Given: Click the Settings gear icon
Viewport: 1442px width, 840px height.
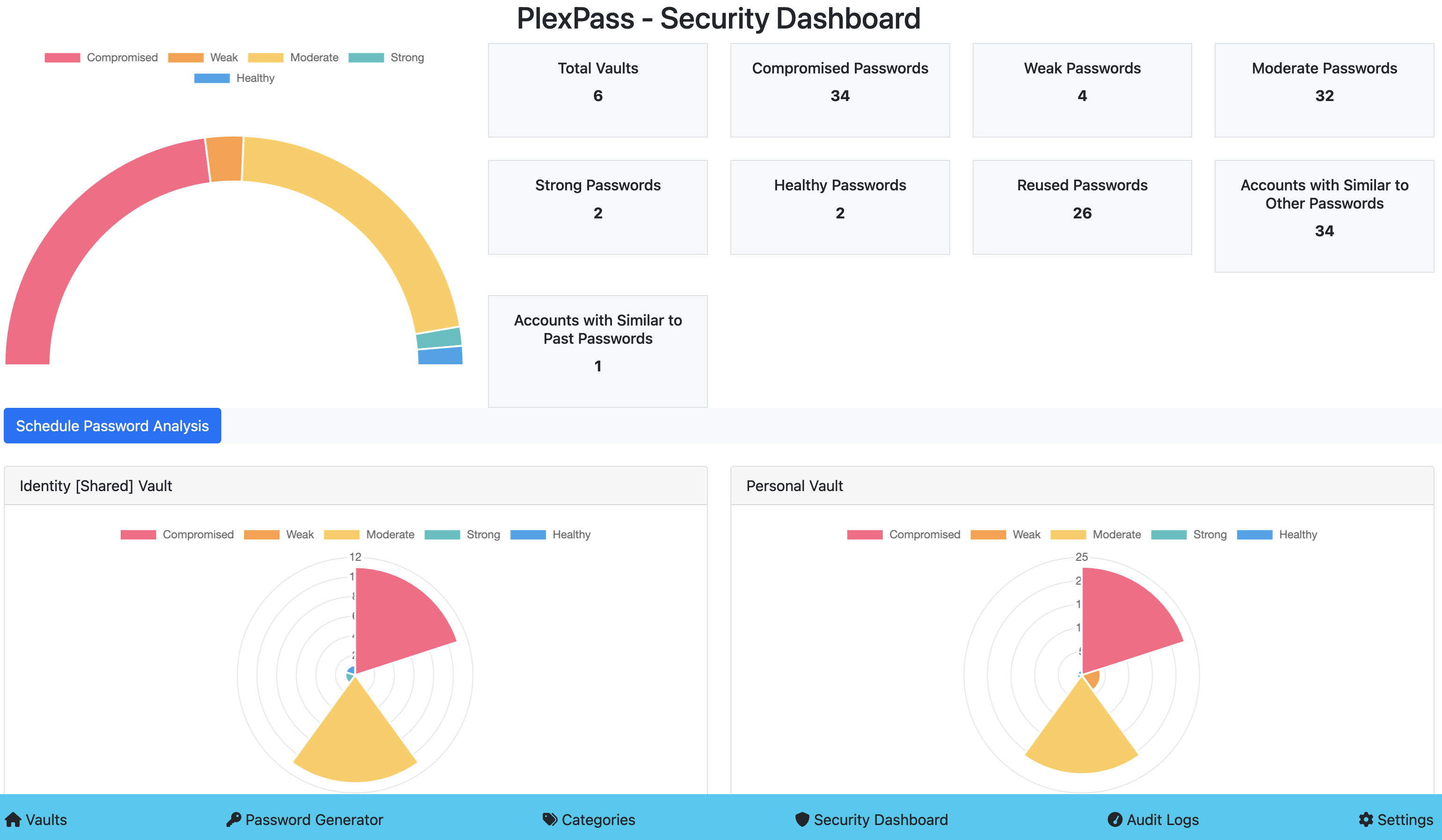Looking at the screenshot, I should coord(1366,819).
